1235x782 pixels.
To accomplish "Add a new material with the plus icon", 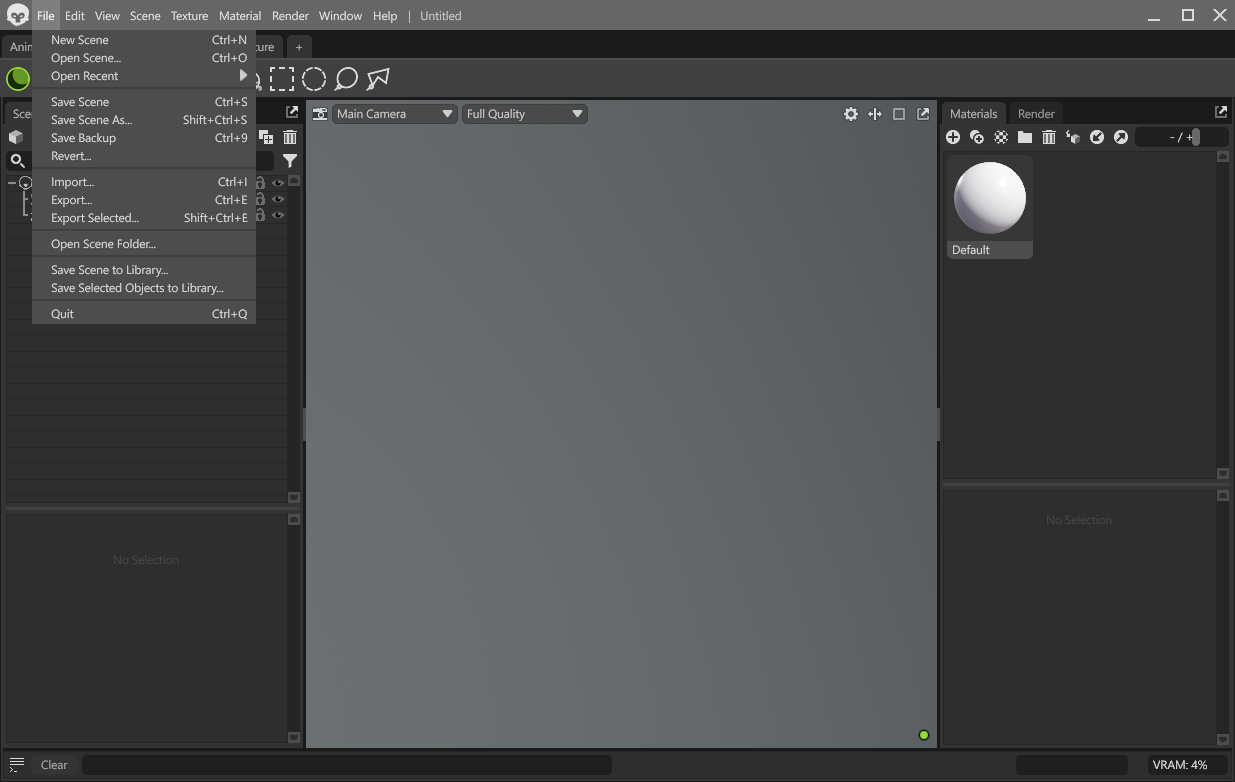I will pyautogui.click(x=953, y=137).
